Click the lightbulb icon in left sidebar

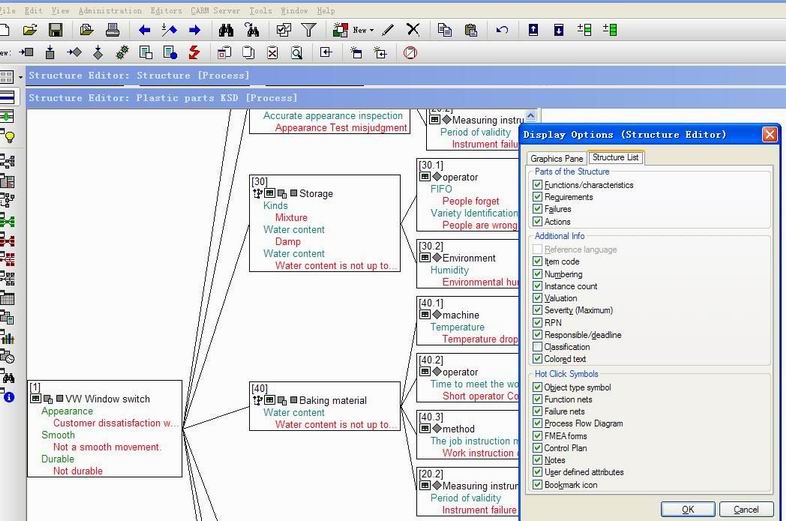pos(9,136)
